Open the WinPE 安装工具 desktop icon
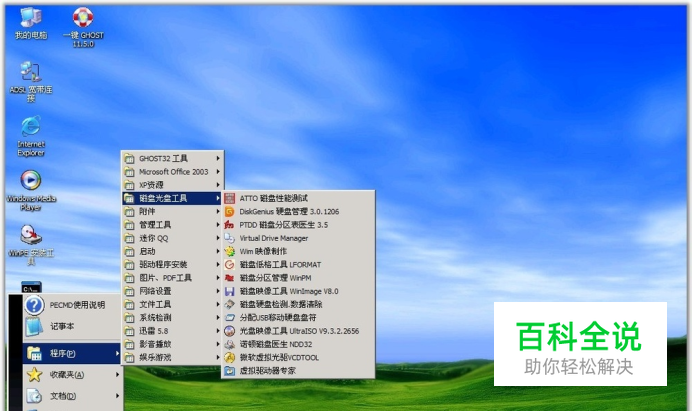The width and height of the screenshot is (692, 411). click(x=31, y=245)
